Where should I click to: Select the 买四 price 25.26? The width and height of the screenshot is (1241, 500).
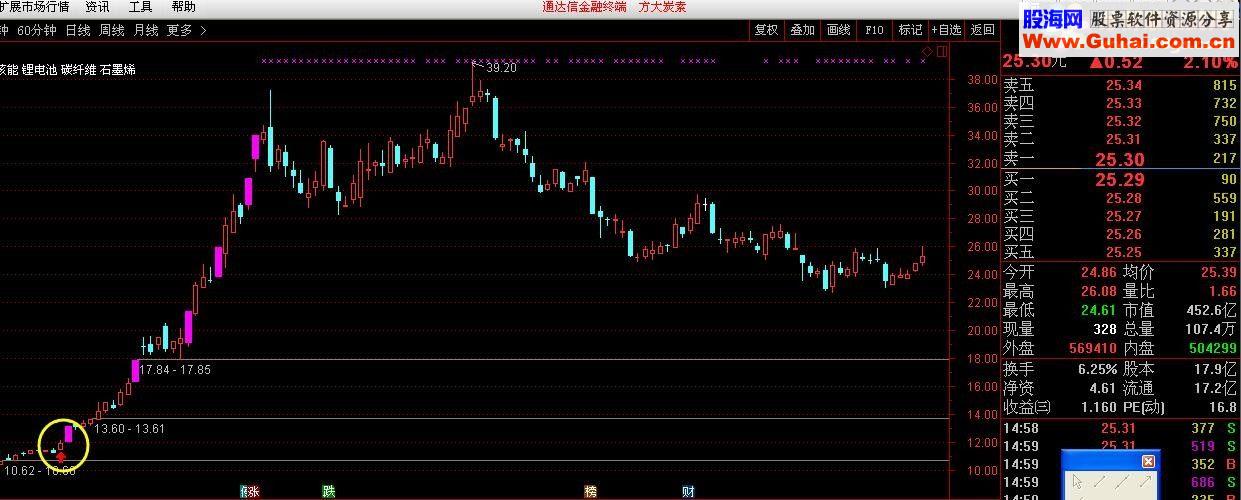(x=1123, y=235)
